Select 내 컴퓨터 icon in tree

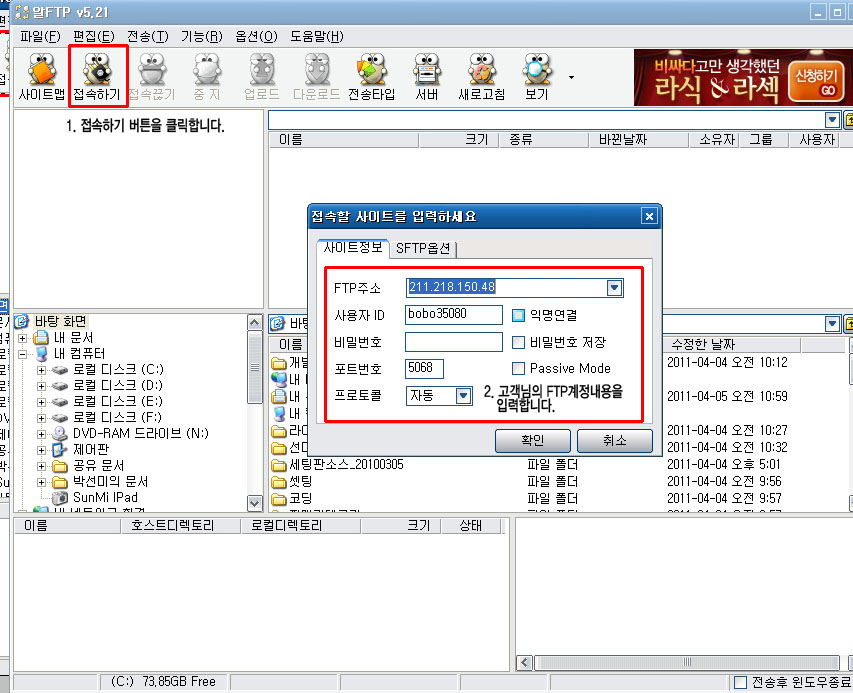[x=41, y=354]
